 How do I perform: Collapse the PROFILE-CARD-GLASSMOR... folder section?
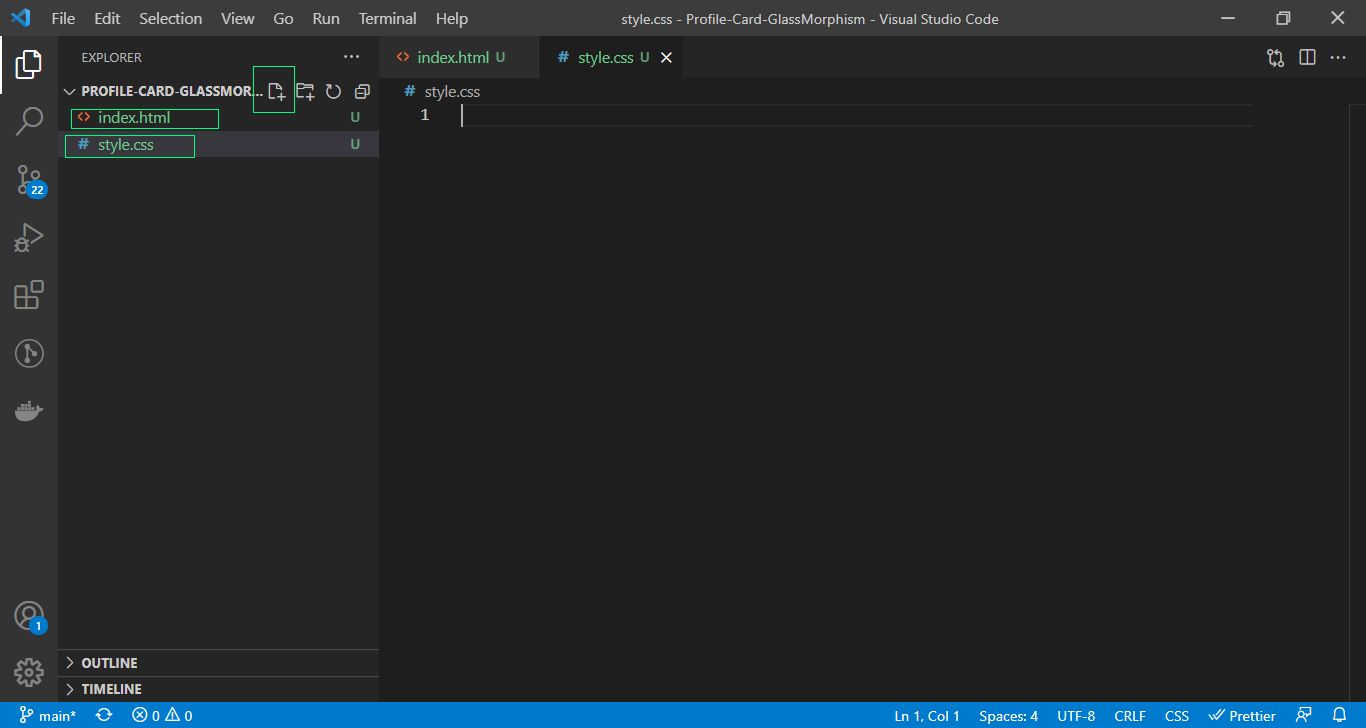[x=163, y=91]
